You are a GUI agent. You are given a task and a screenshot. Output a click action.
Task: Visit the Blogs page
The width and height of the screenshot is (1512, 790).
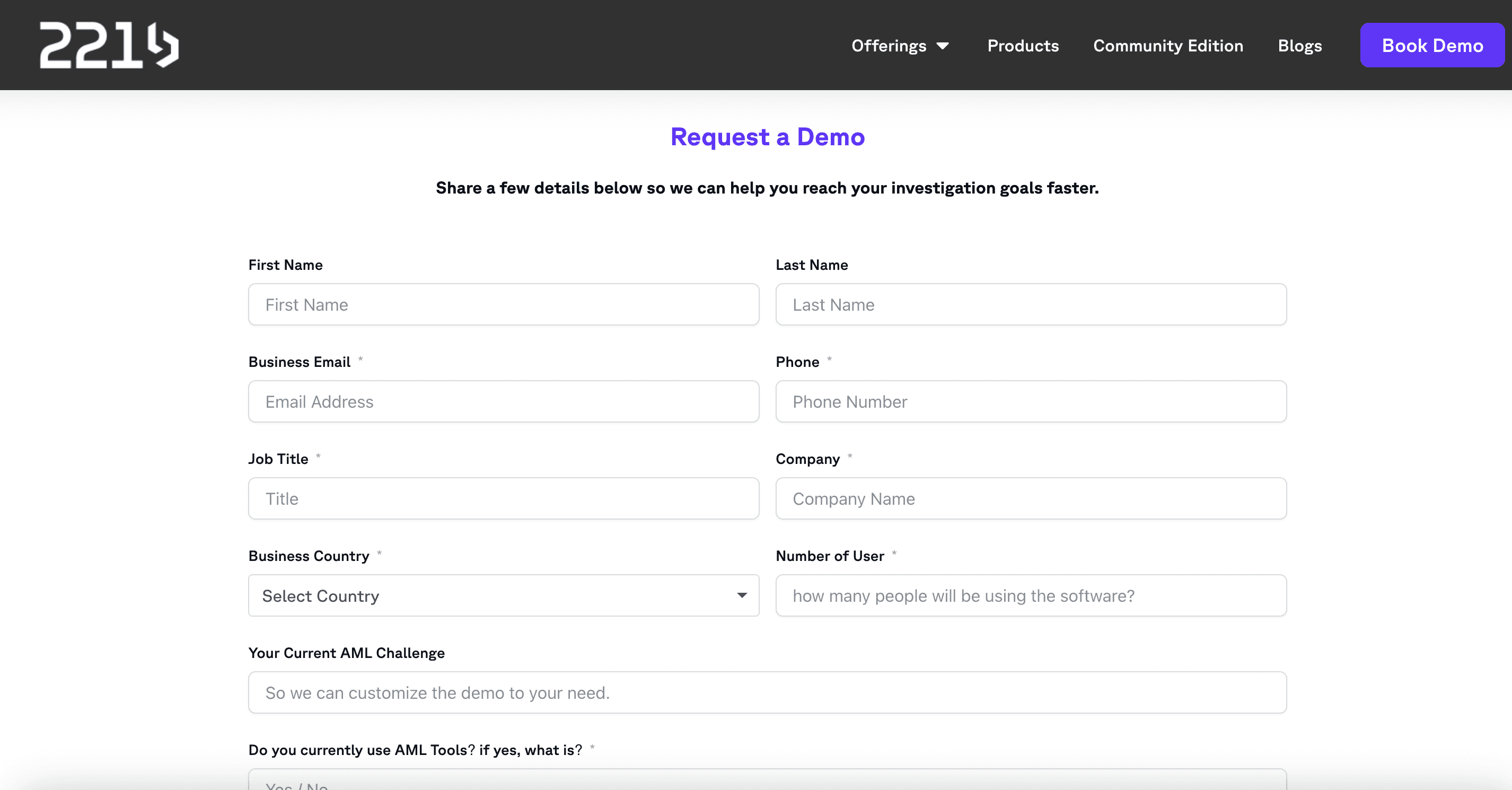1300,46
